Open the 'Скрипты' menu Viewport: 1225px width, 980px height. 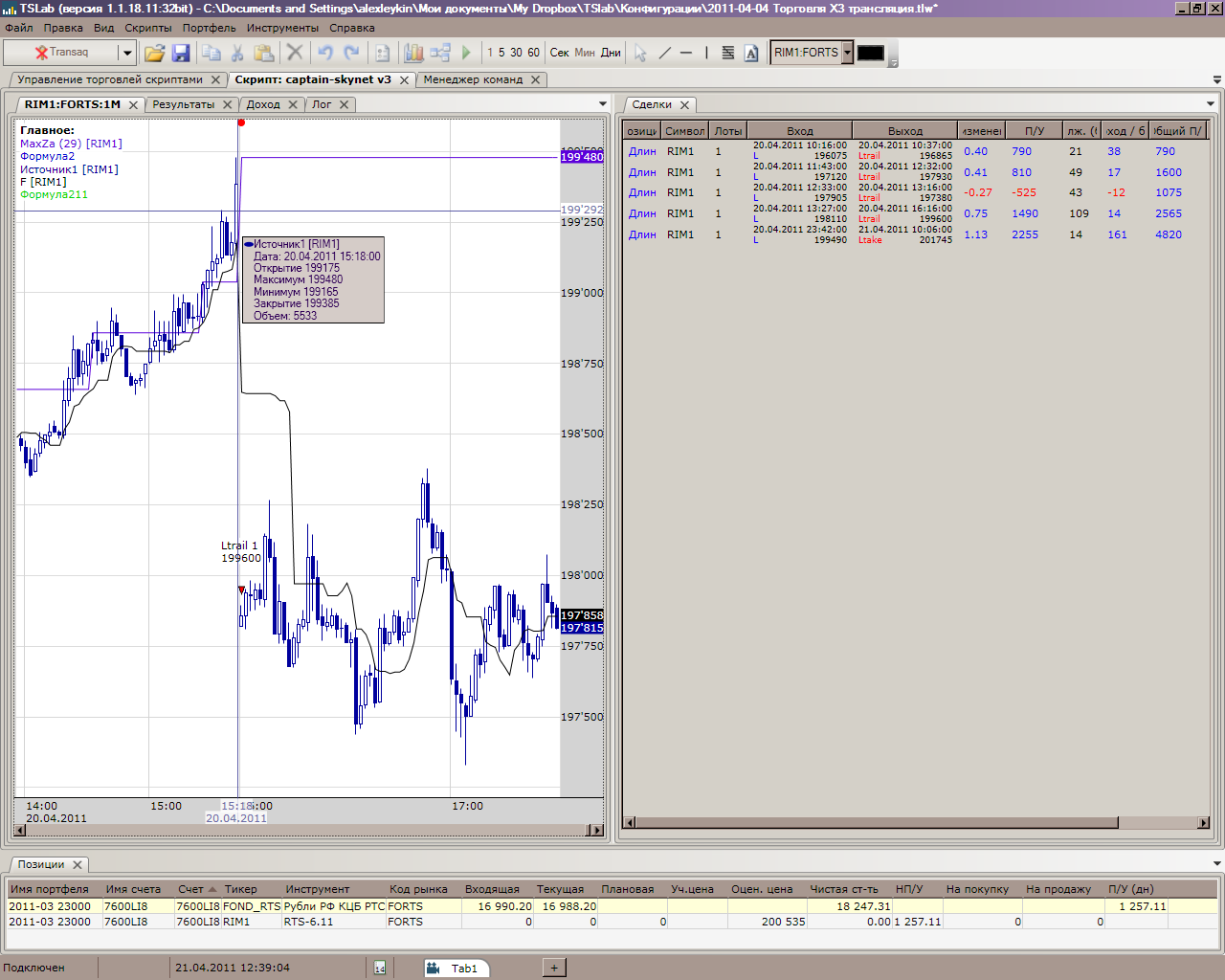147,28
